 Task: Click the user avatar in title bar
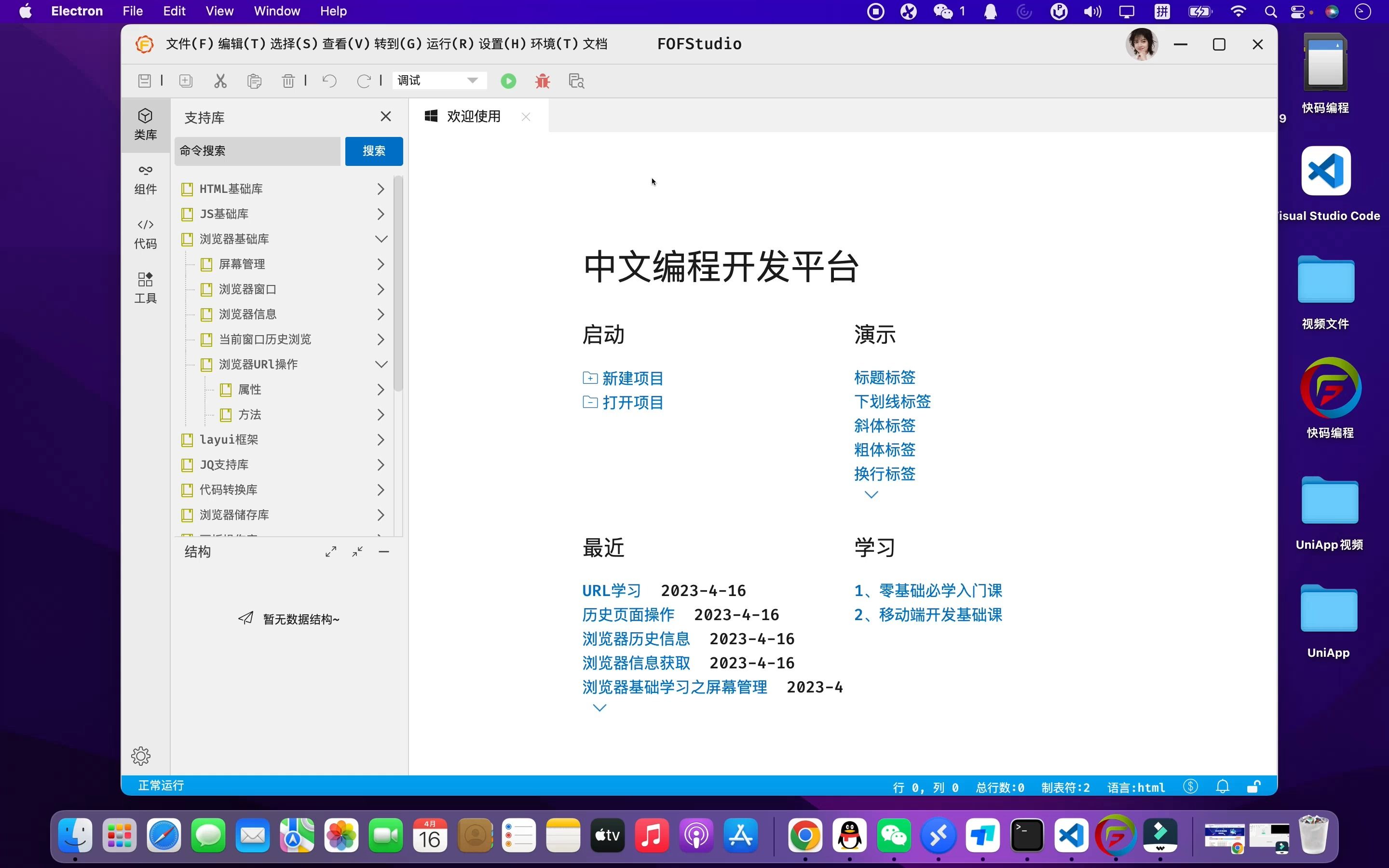click(1142, 44)
